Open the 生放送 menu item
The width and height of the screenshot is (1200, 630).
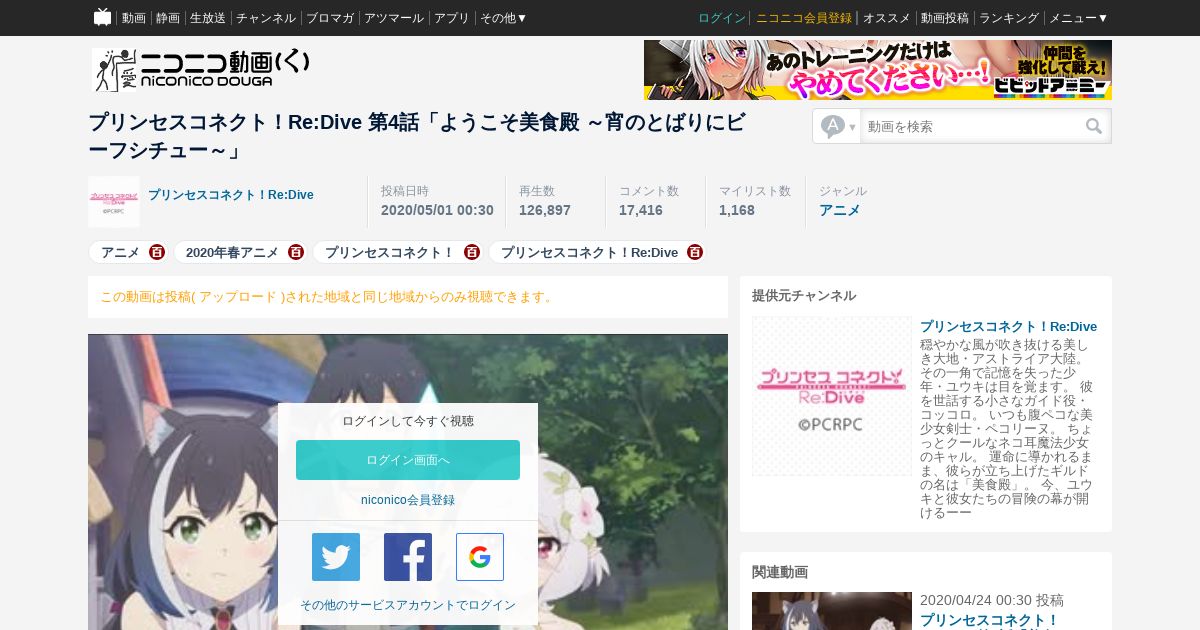(x=208, y=18)
